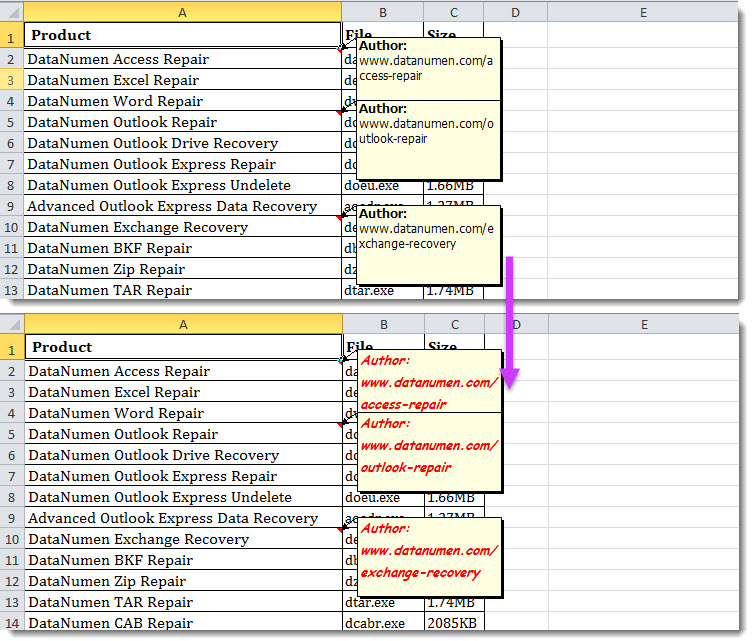Screen dimensions: 753x641
Task: Click the red italic exchange-recovery comment in the bottom spreadsheet
Action: click(429, 557)
